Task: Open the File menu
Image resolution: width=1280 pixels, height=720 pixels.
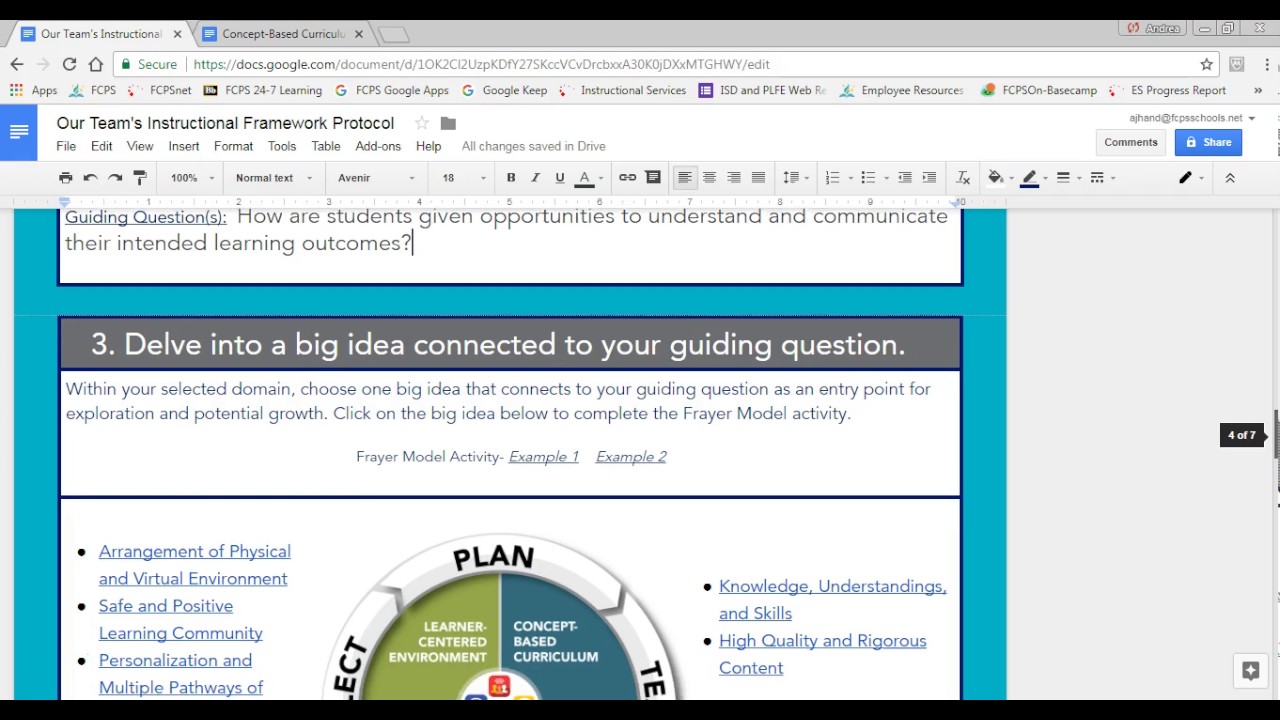Action: tap(66, 146)
